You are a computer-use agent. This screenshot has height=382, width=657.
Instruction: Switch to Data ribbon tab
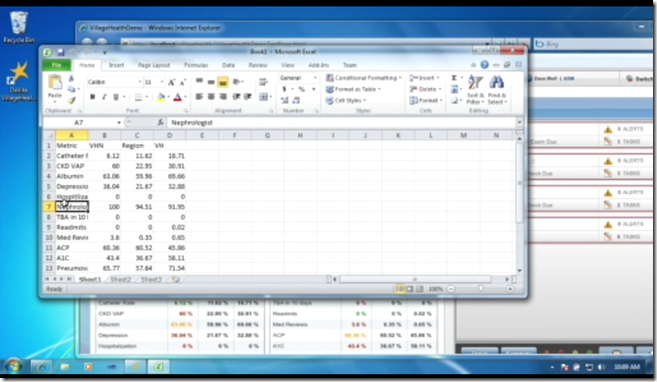pos(228,65)
